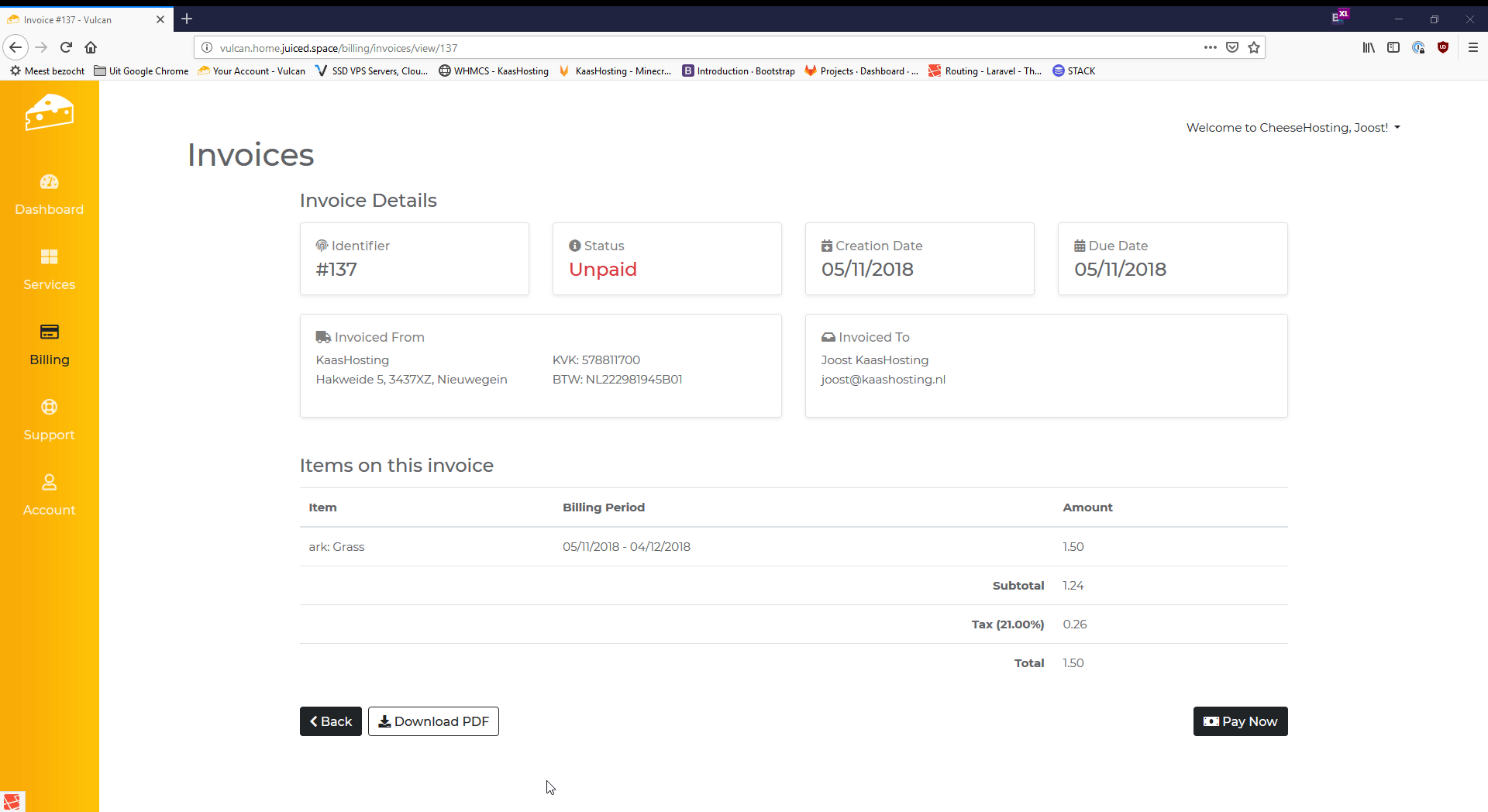Image resolution: width=1488 pixels, height=812 pixels.
Task: Open the Billing section icon
Action: pos(49,332)
